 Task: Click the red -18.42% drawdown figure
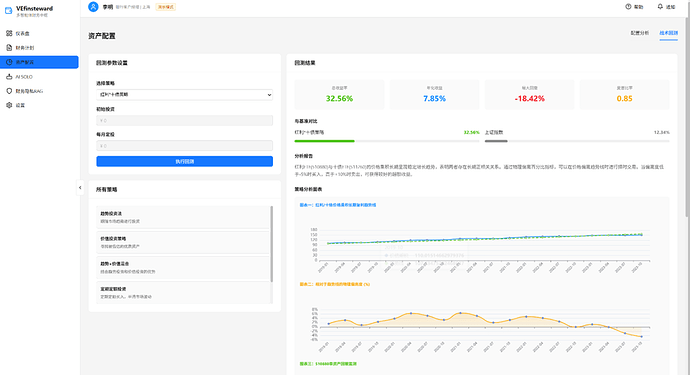pyautogui.click(x=529, y=99)
